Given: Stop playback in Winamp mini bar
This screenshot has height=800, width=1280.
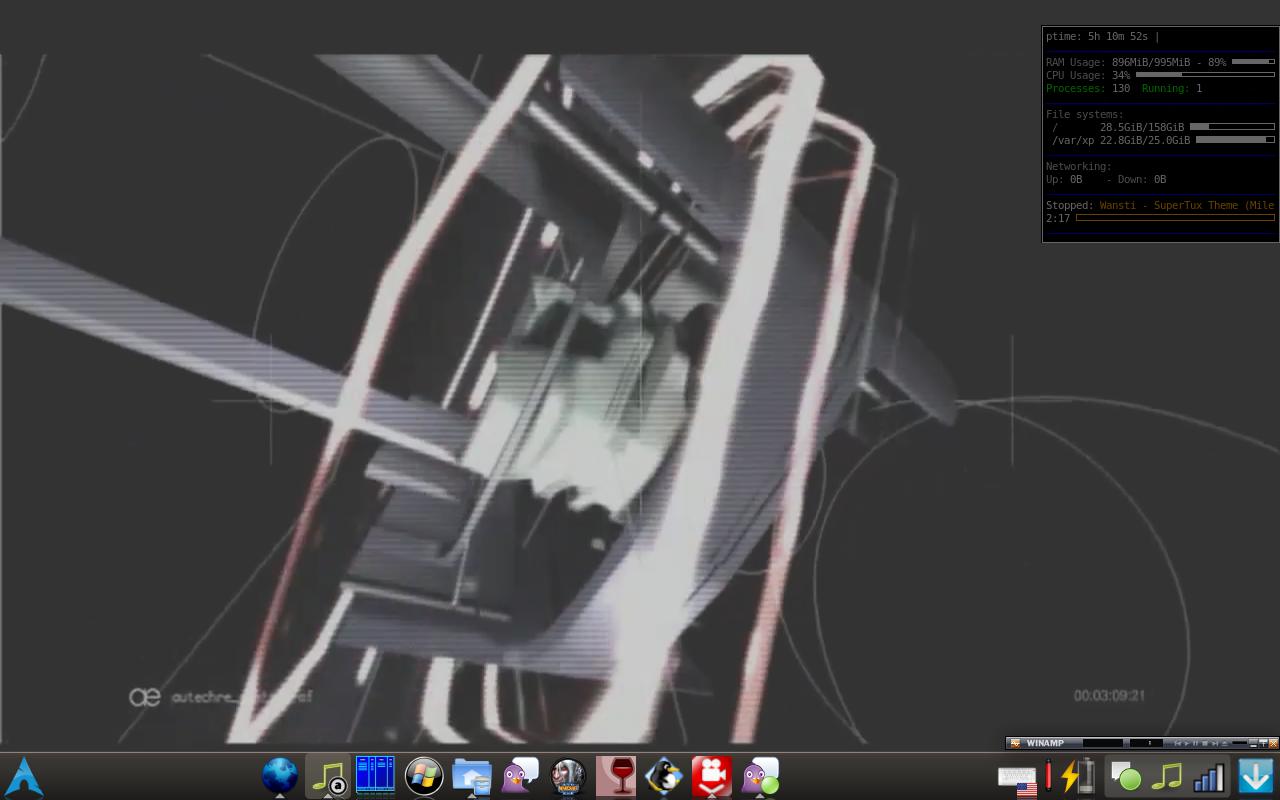Looking at the screenshot, I should coord(1205,743).
